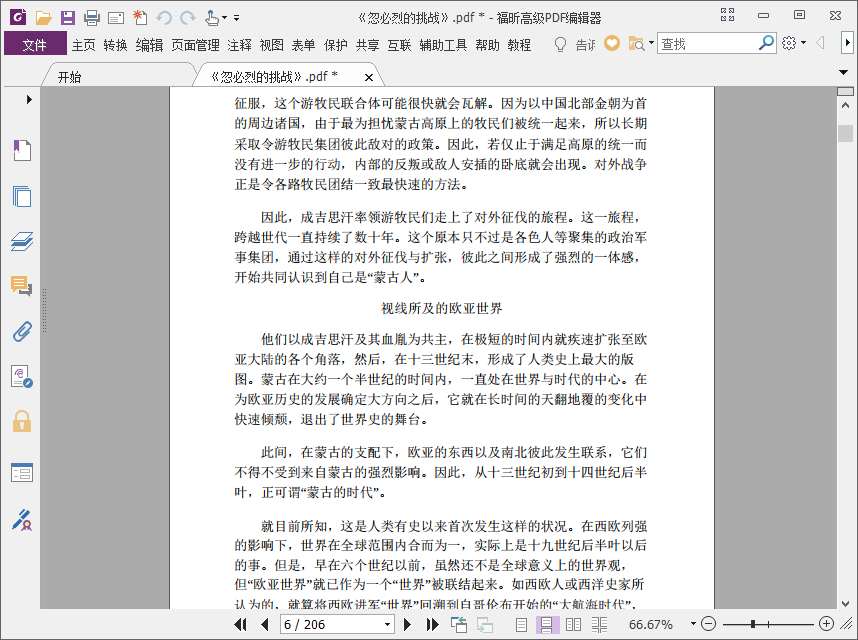Screen dimensions: 858x640
Task: Open the document tab list dropdown
Action: (843, 72)
